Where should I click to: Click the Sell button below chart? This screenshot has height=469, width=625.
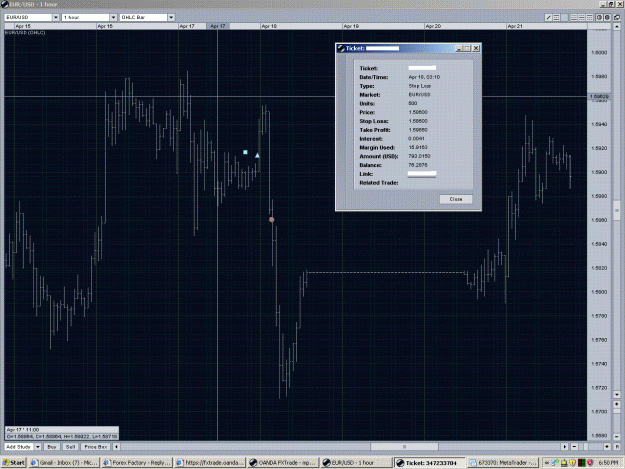(71, 447)
